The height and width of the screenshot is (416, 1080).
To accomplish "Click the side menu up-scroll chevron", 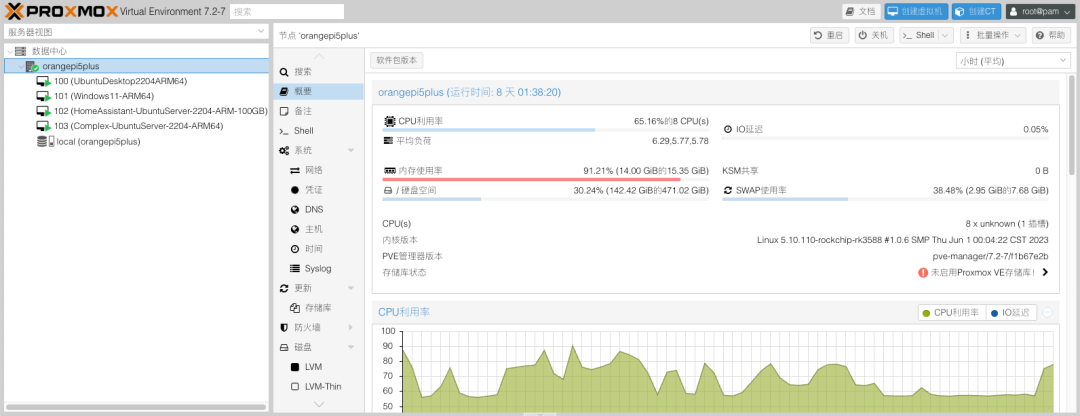I will pos(318,56).
